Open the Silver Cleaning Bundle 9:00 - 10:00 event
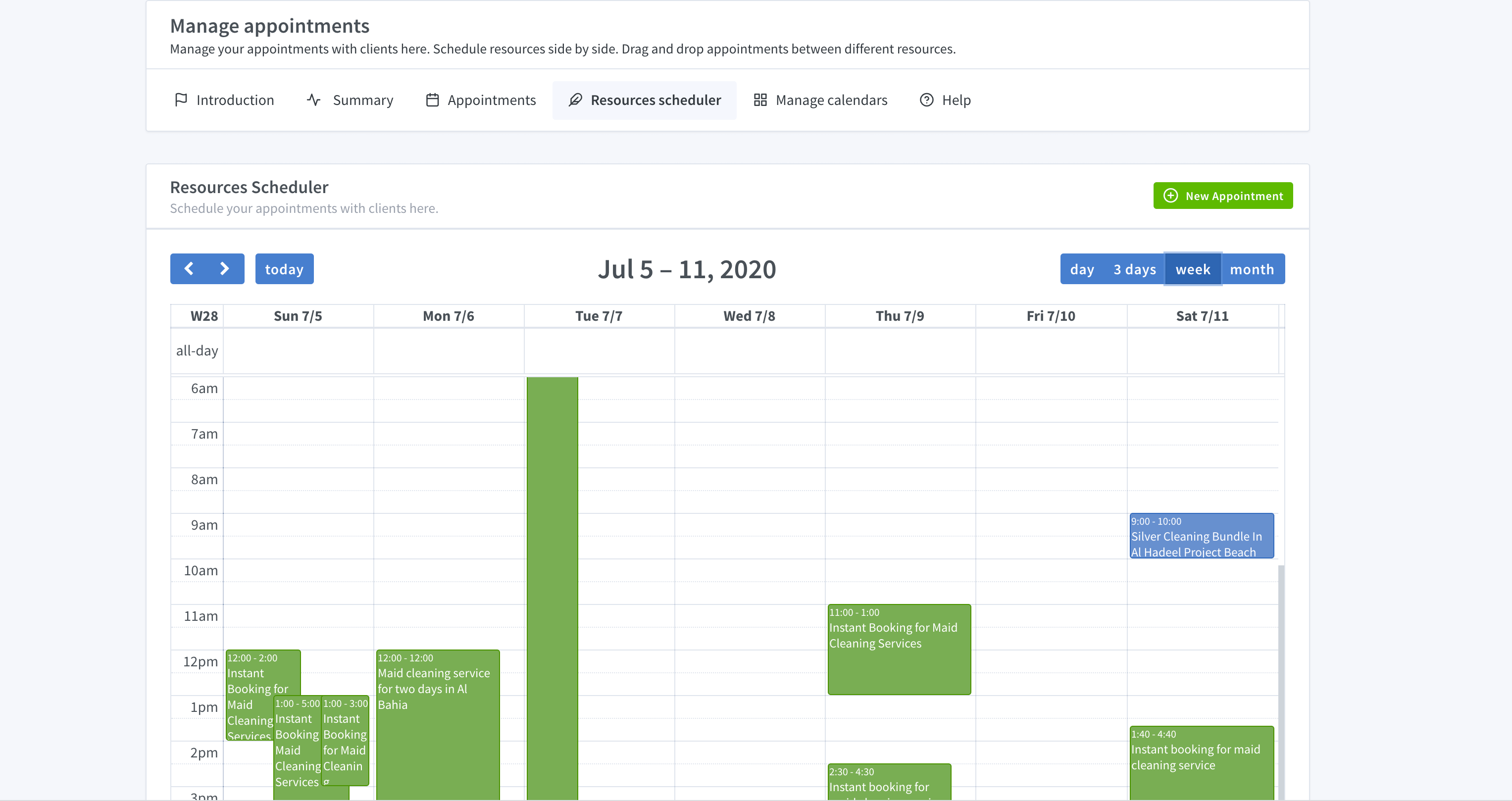The image size is (1512, 801). coord(1202,536)
